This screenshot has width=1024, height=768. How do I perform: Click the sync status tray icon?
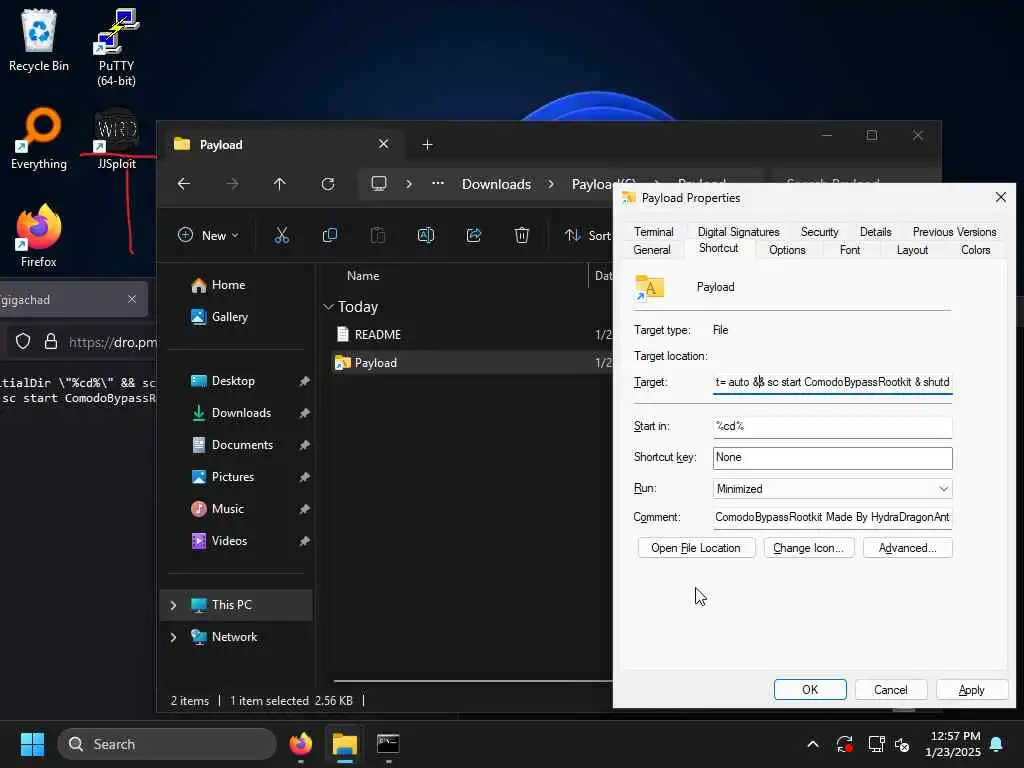tap(844, 744)
